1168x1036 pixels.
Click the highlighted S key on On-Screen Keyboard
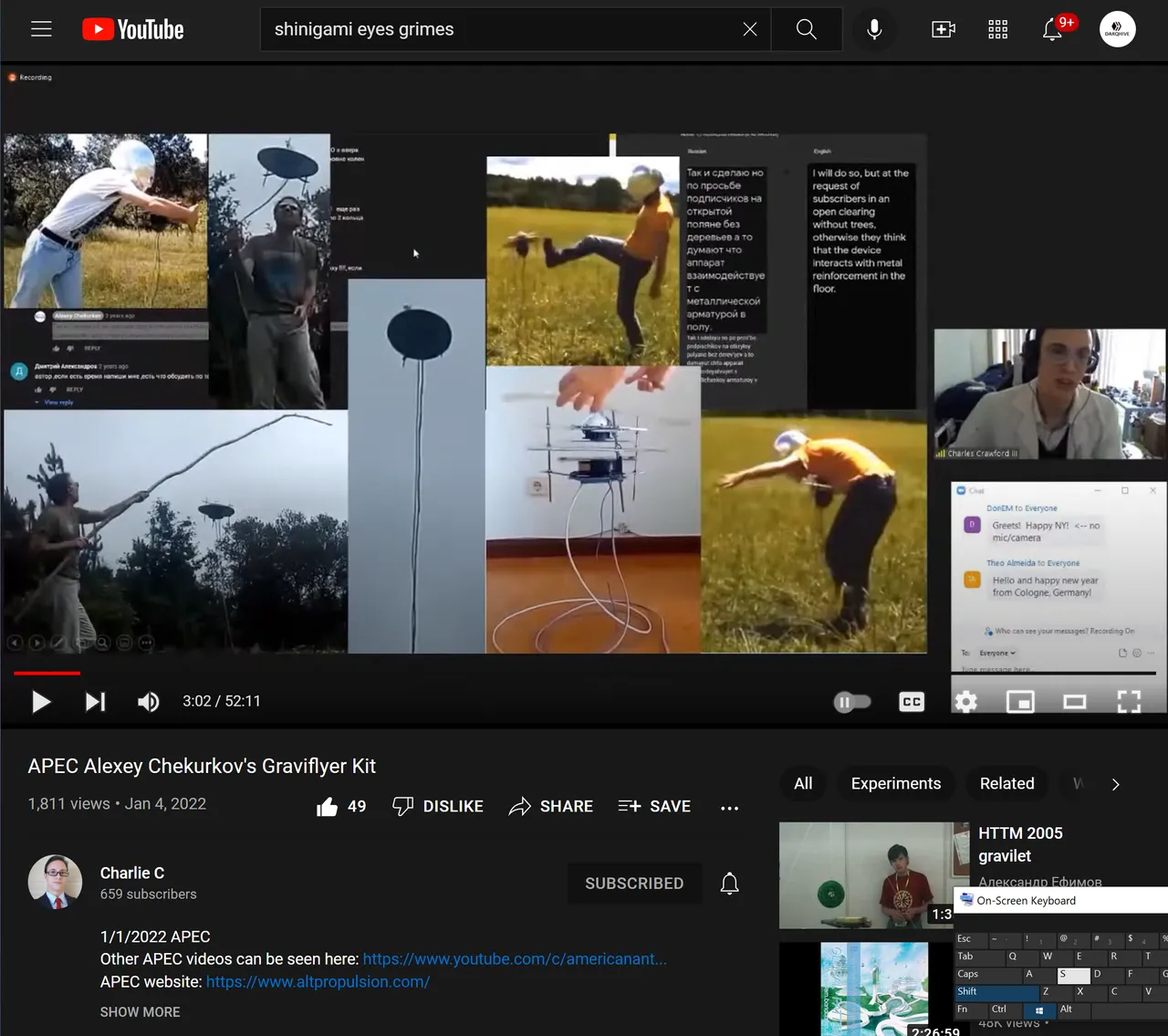point(1073,974)
